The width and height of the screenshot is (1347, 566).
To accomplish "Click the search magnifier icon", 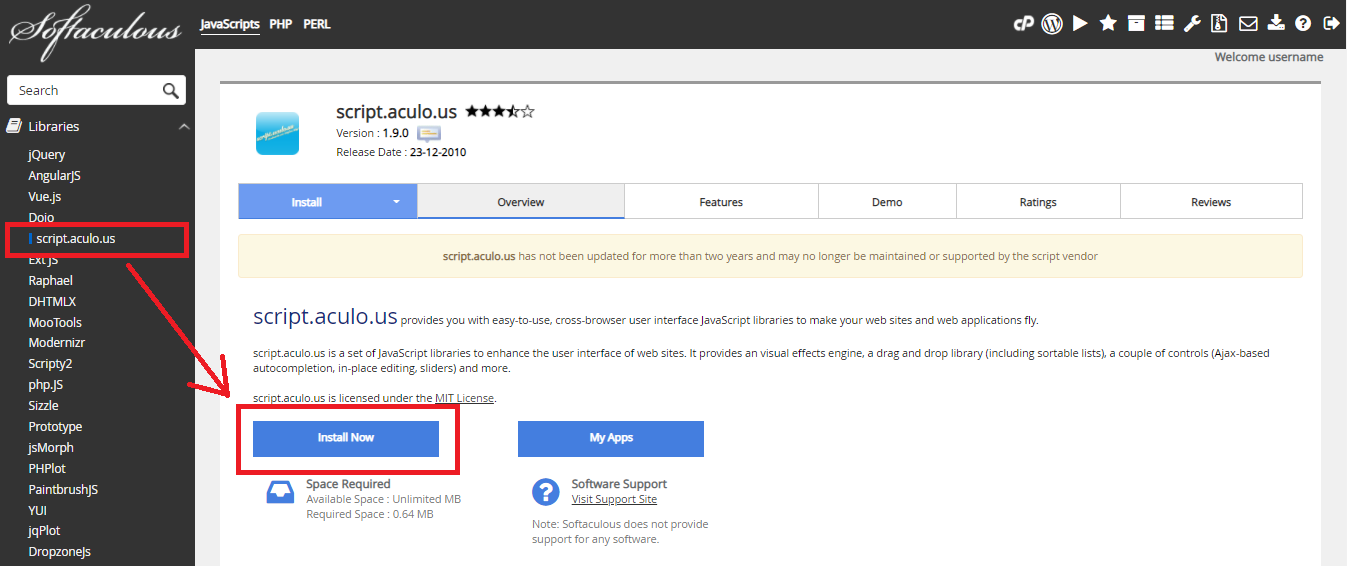I will [171, 91].
